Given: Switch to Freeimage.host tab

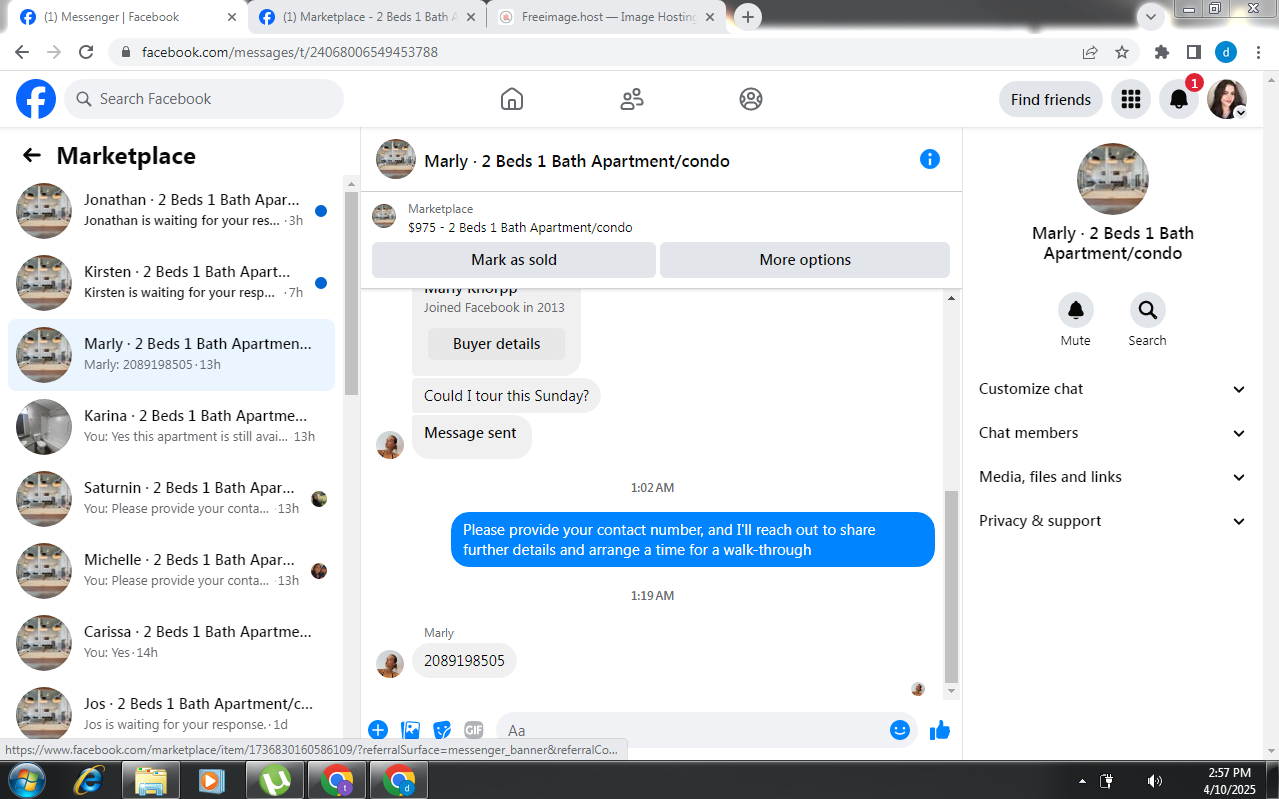Looking at the screenshot, I should point(606,17).
